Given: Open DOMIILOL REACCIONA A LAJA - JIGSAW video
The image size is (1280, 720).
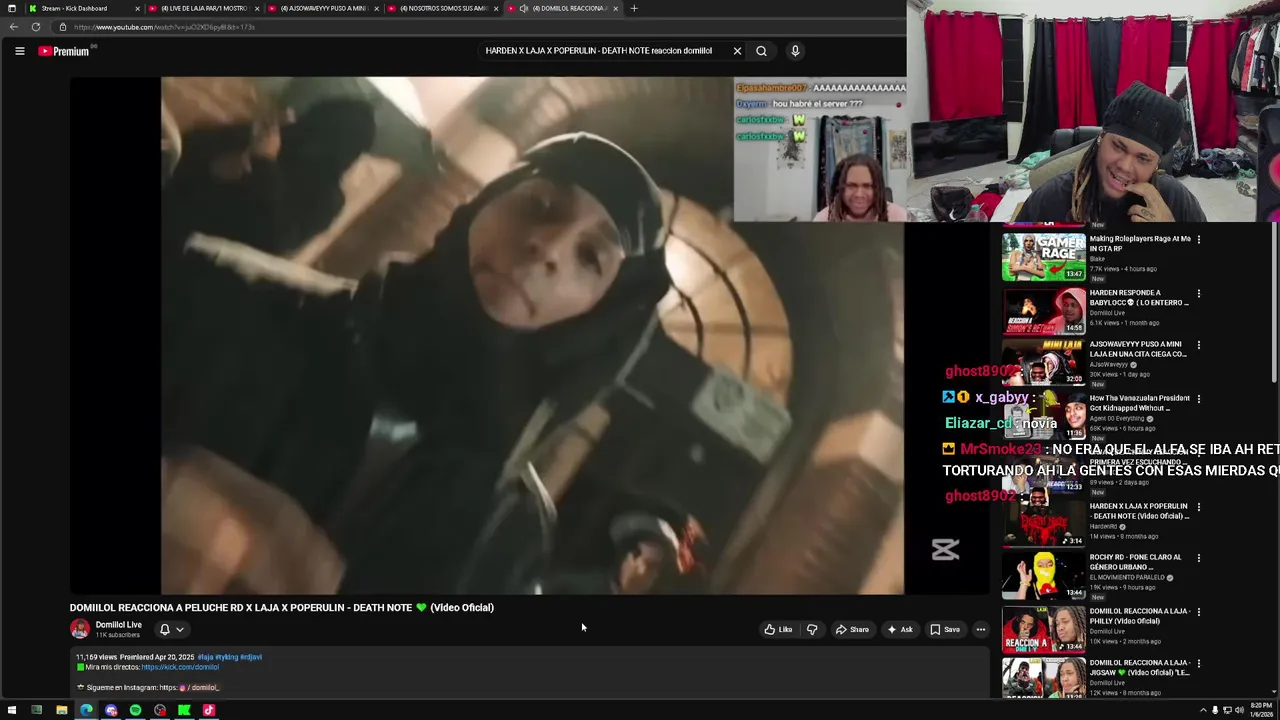Looking at the screenshot, I should point(1140,668).
